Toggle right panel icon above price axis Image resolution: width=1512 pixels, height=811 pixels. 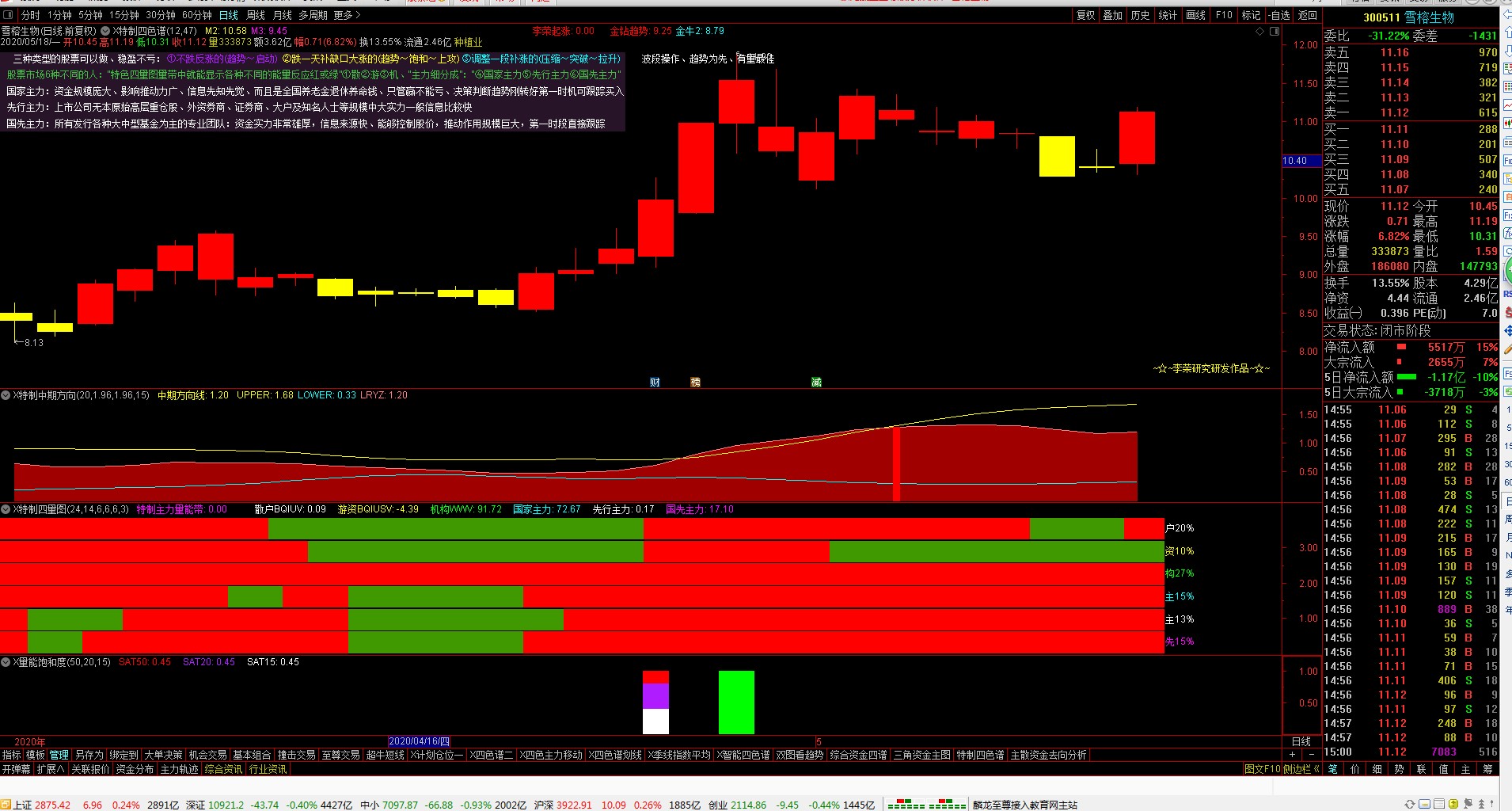pyautogui.click(x=1275, y=32)
